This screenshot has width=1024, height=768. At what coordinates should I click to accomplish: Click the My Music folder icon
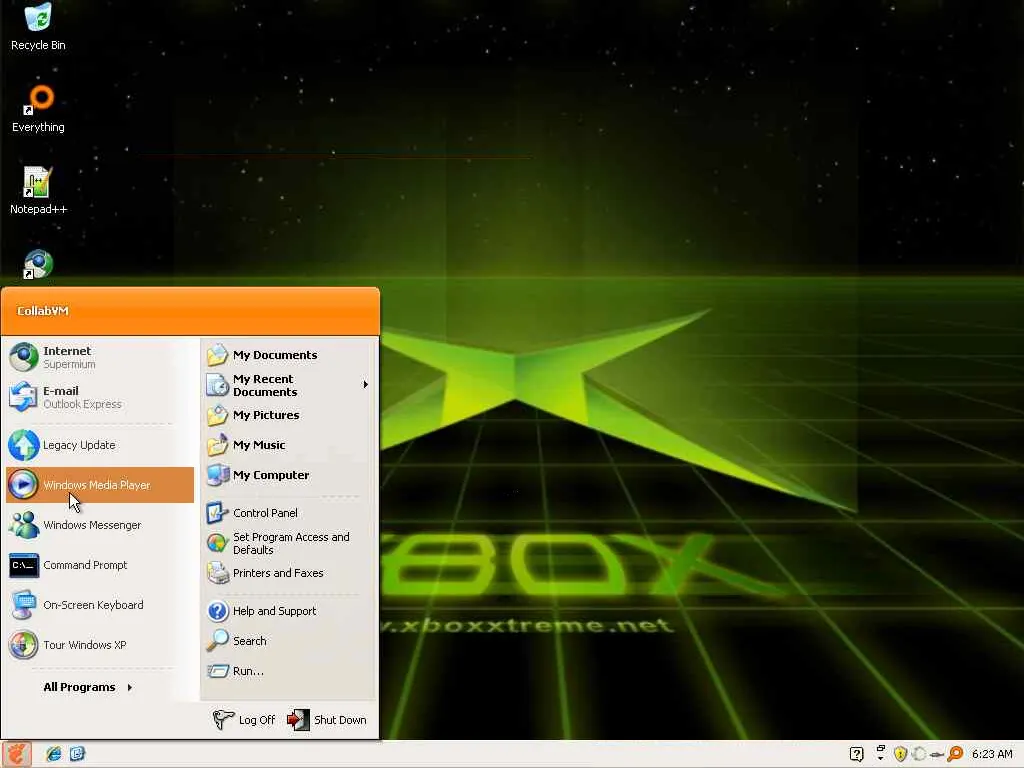[x=217, y=445]
